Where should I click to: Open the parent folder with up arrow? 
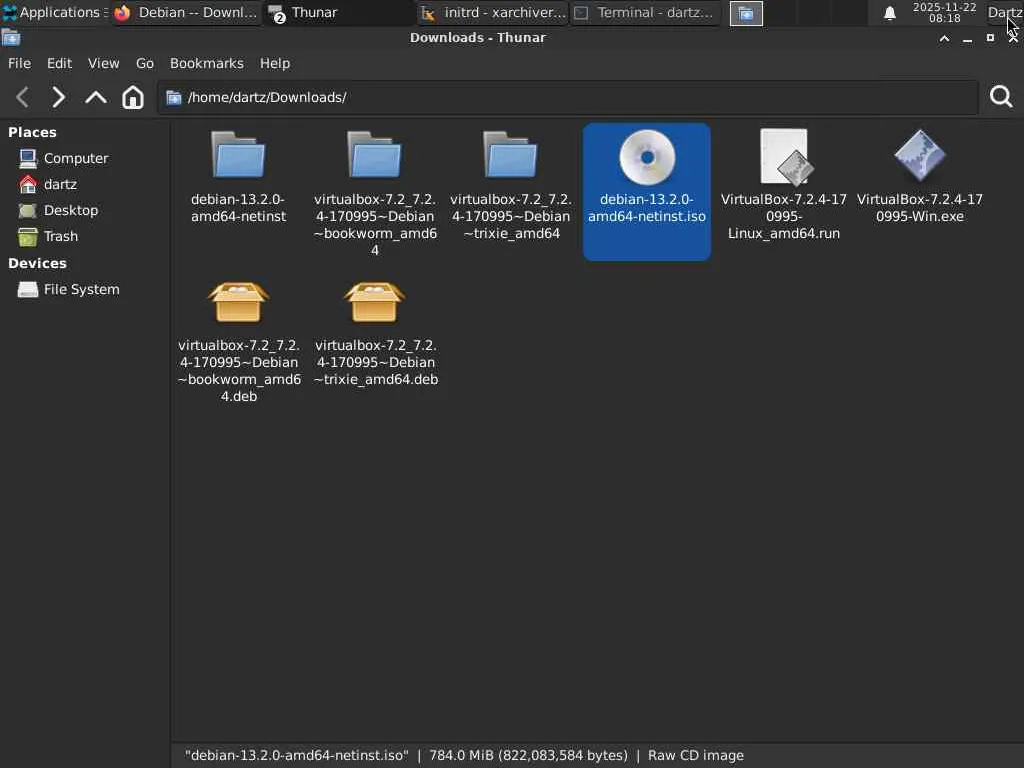pos(96,97)
